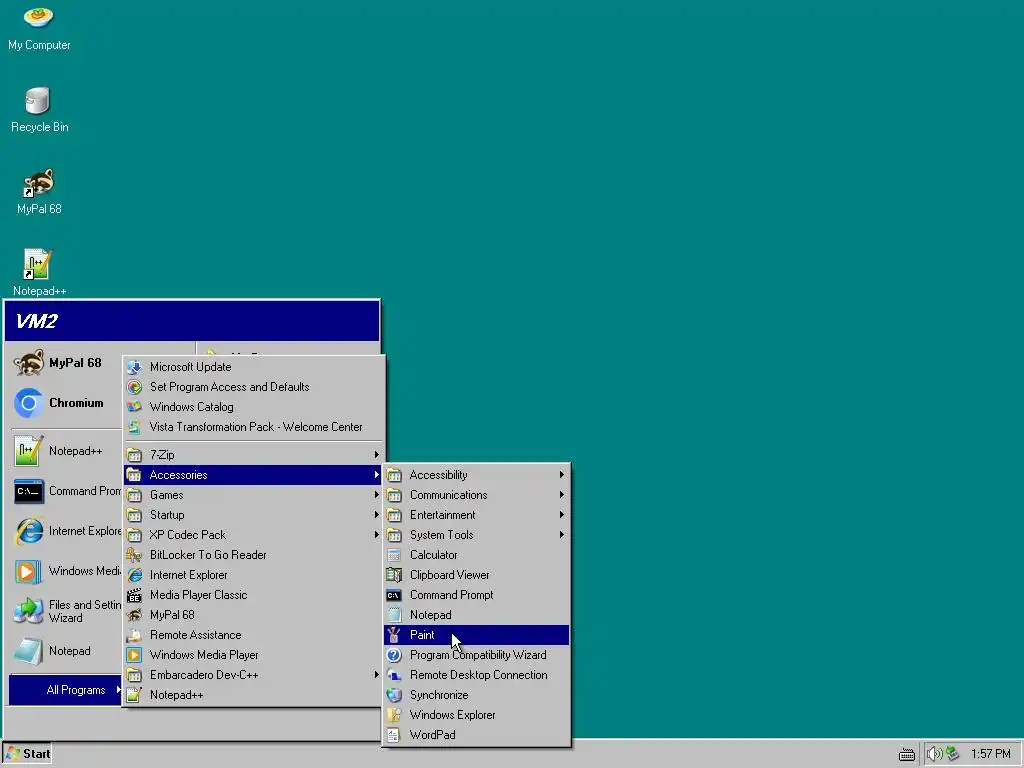Image resolution: width=1024 pixels, height=768 pixels.
Task: Click the Microsoft Update icon
Action: click(x=135, y=367)
